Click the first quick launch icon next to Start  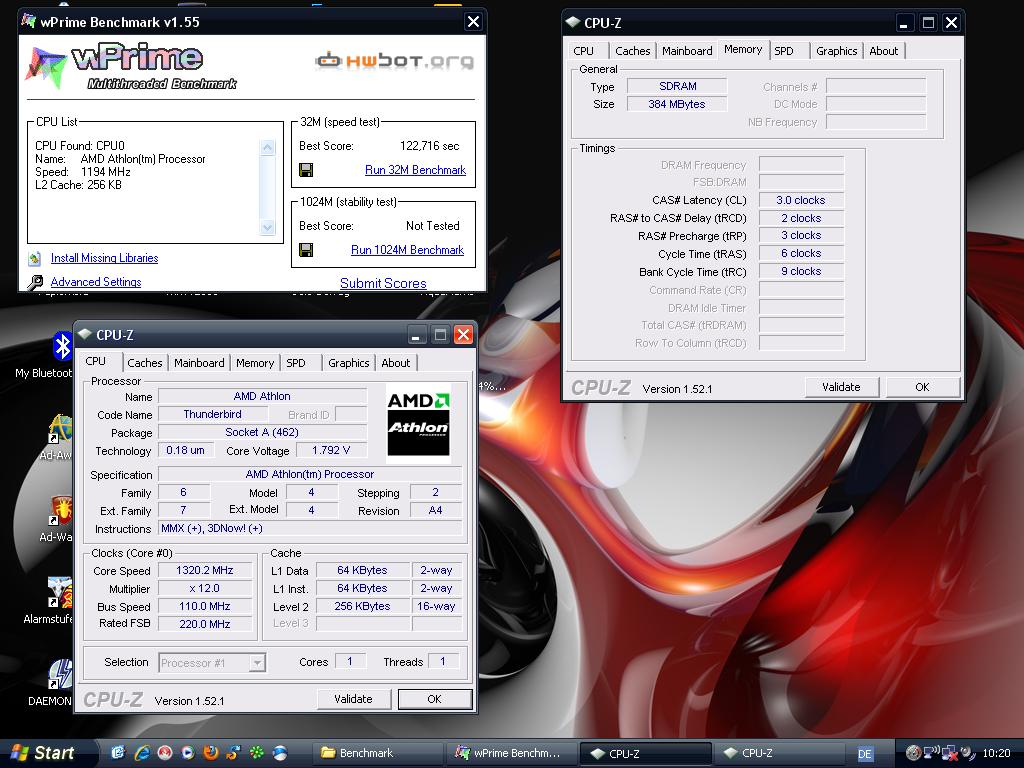pos(118,753)
